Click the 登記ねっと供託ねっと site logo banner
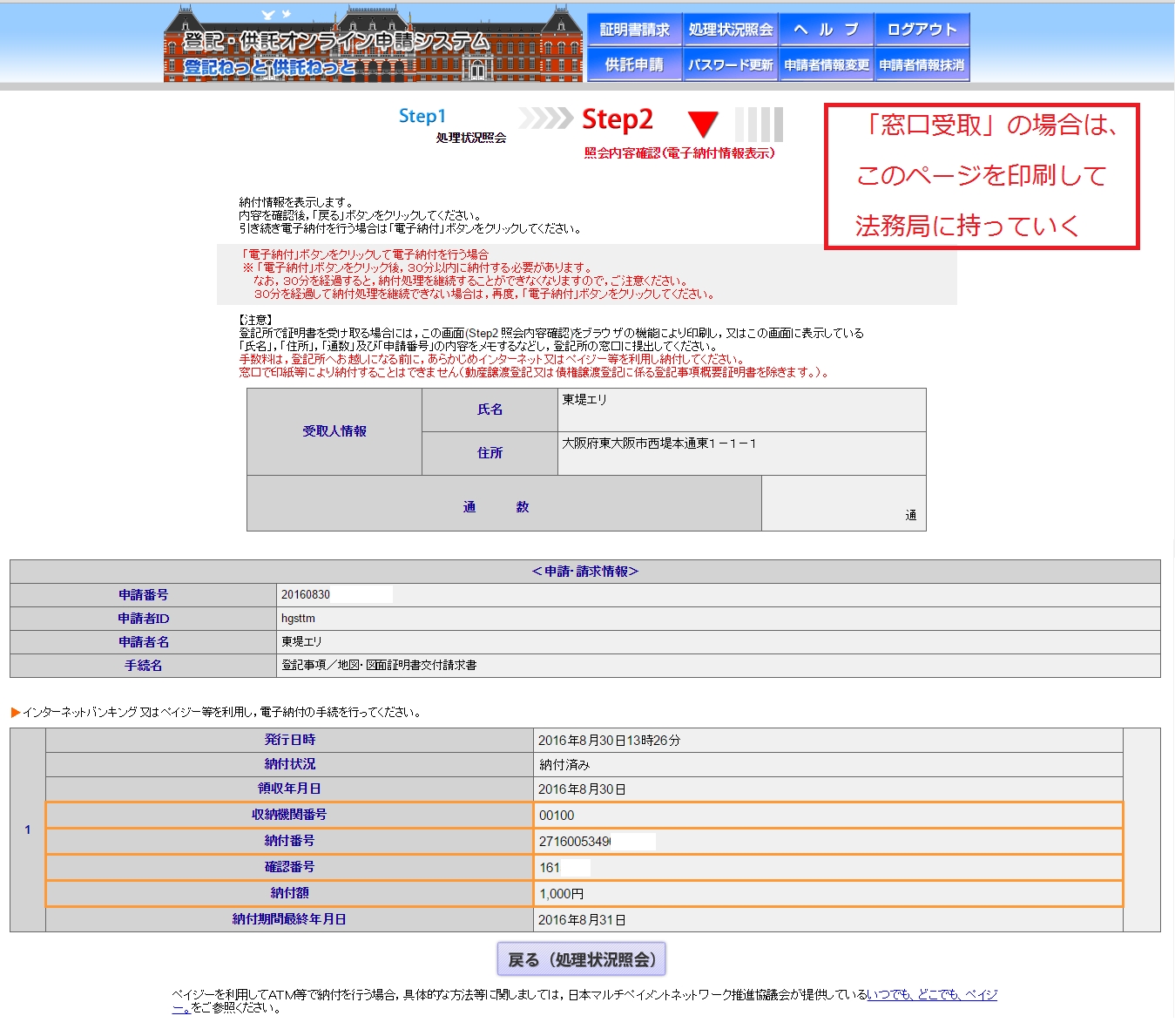Screen dimensions: 1175x1036 (x=373, y=44)
